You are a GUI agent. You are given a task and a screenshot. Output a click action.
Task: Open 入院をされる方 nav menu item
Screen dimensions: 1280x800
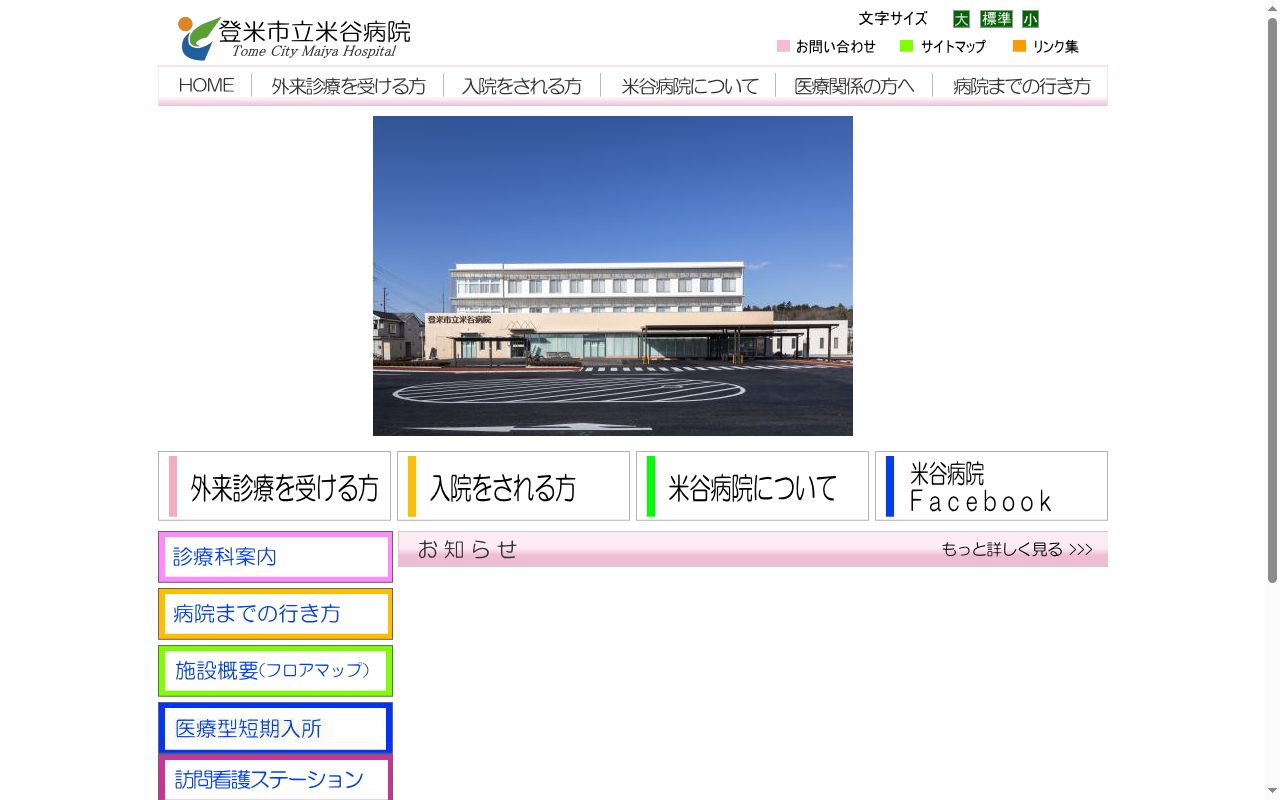pyautogui.click(x=522, y=86)
